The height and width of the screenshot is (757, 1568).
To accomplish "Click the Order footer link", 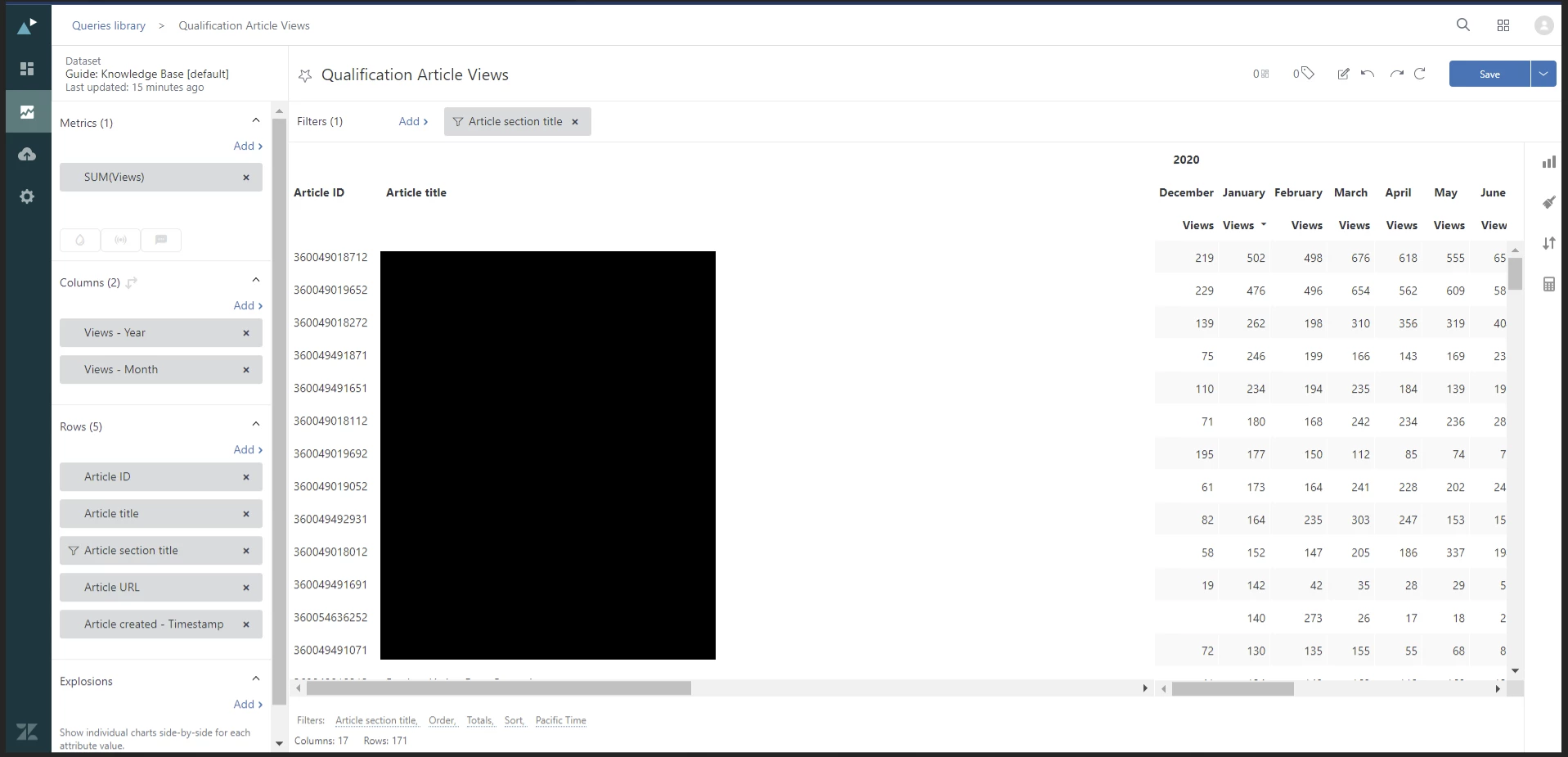I will tap(442, 720).
